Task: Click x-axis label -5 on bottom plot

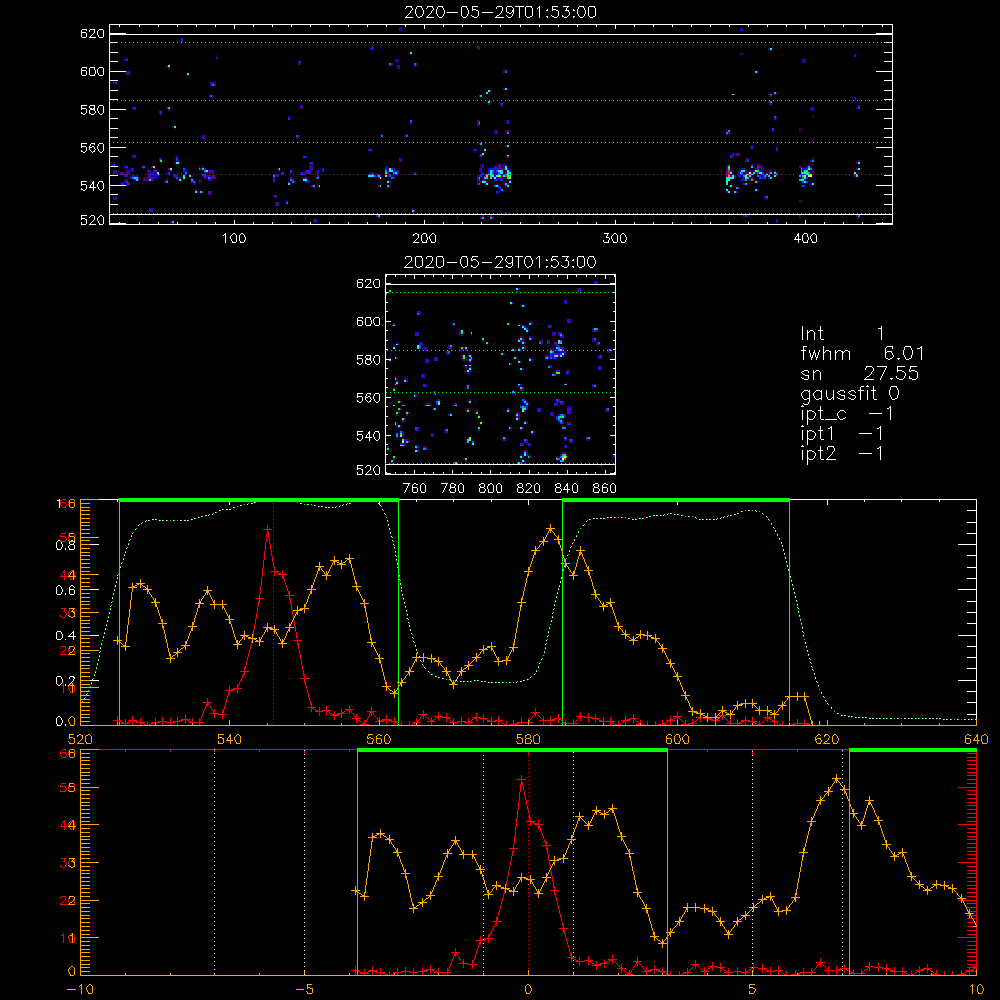Action: [304, 989]
